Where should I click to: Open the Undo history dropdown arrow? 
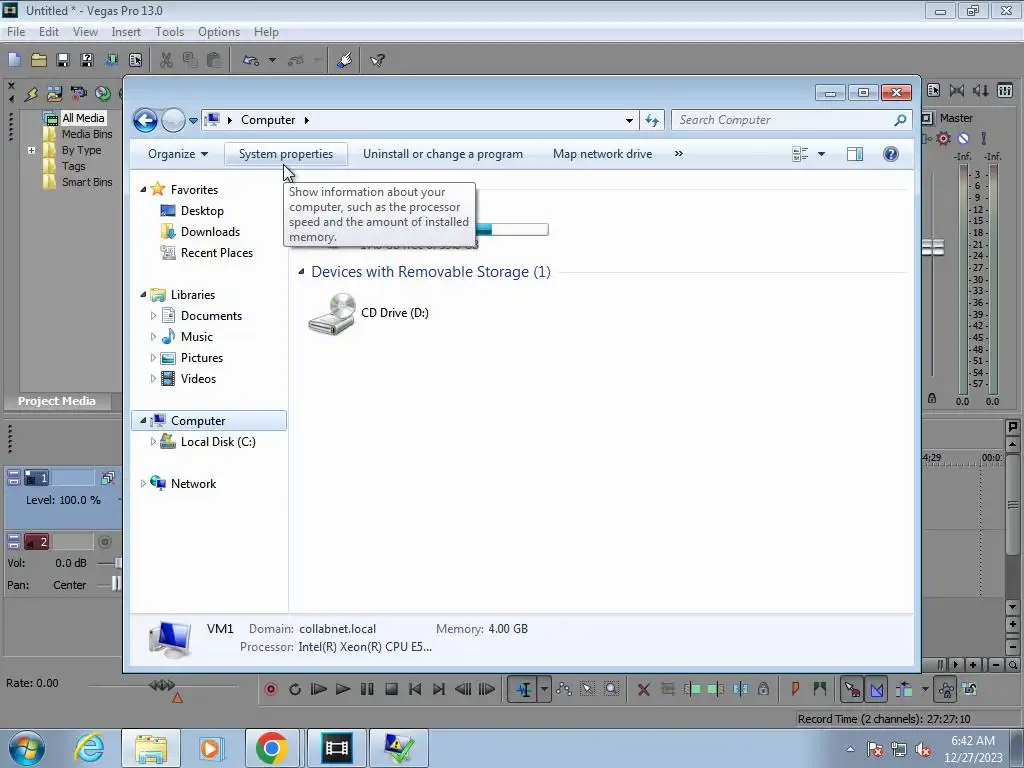point(272,60)
